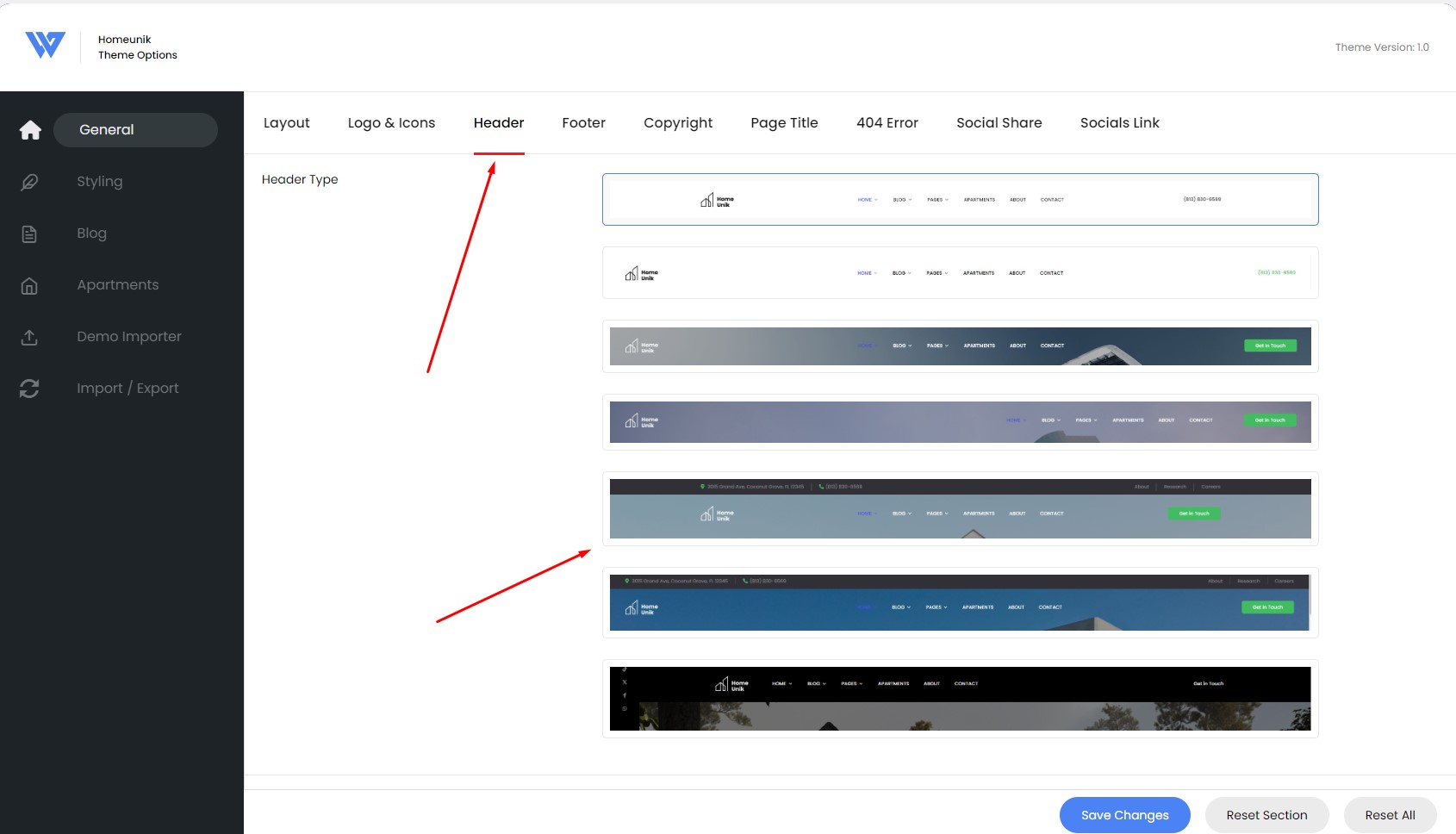Go to the Social Share tab
The image size is (1456, 834).
[999, 123]
